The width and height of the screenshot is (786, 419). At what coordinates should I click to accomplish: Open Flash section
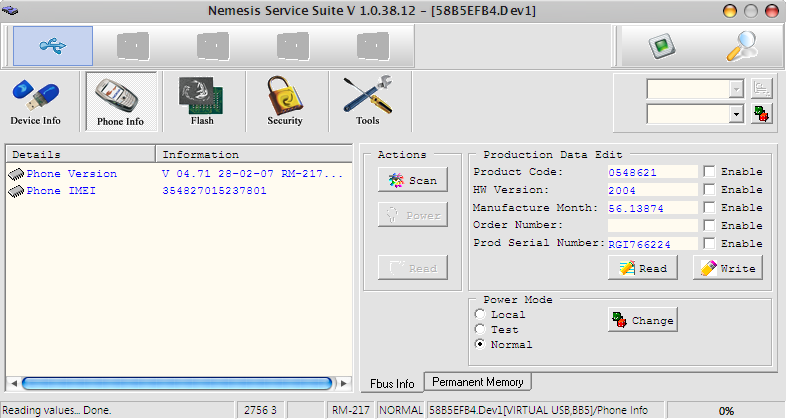pos(202,101)
